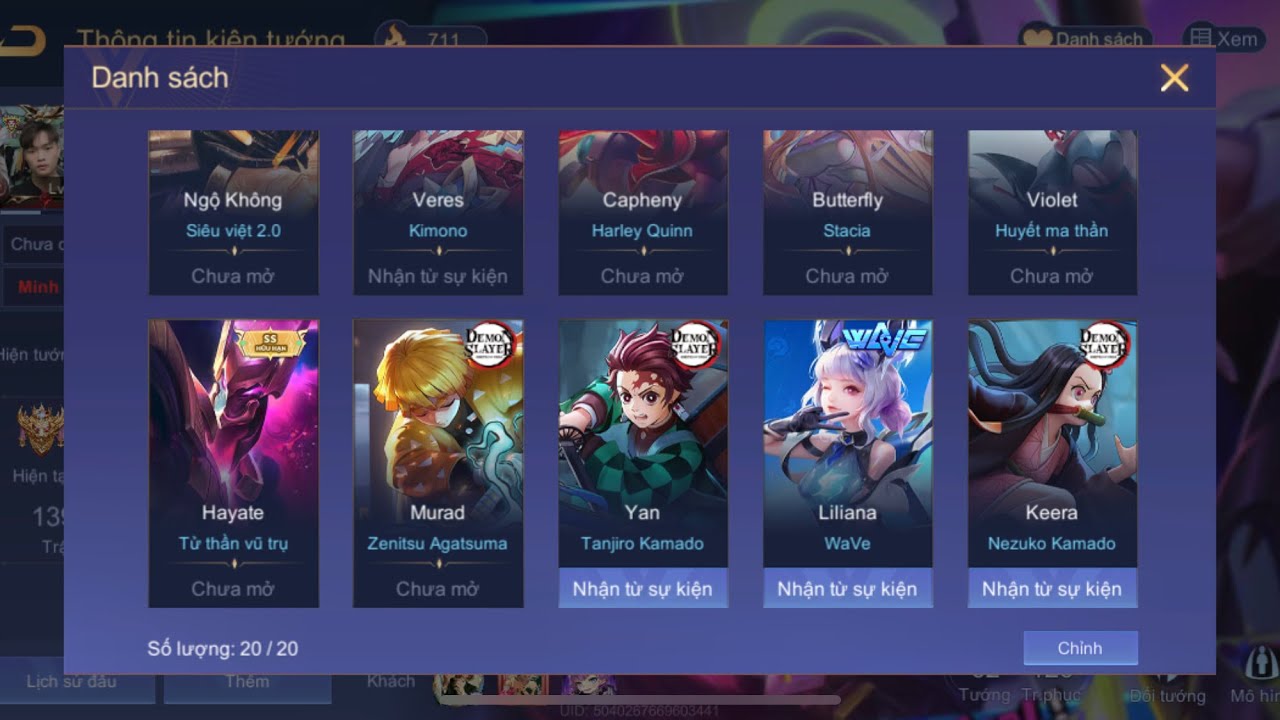Viewport: 1280px width, 720px height.
Task: Open the Veres Kimono skin card
Action: (x=438, y=212)
